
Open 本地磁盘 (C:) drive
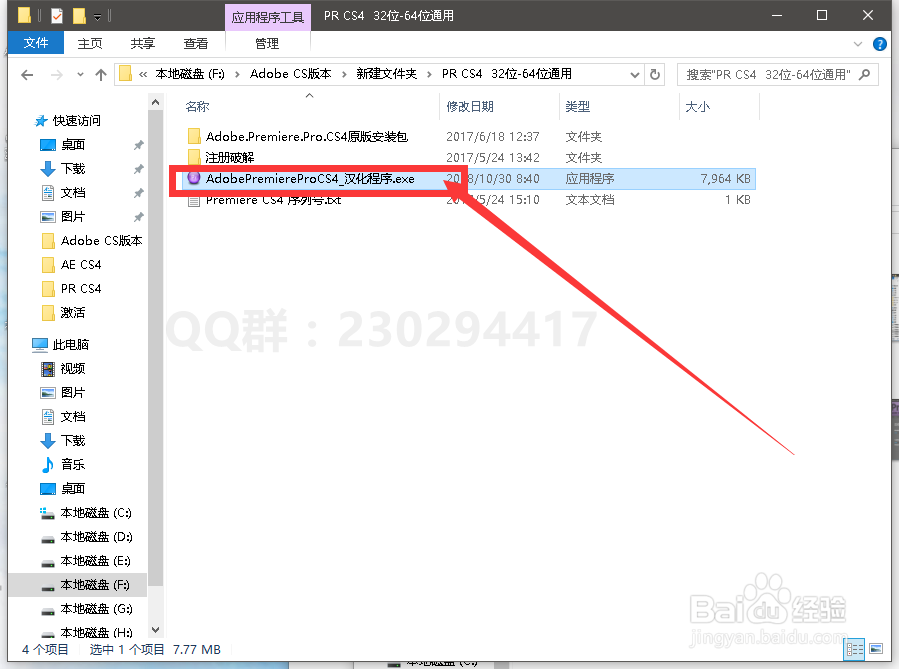(96, 513)
